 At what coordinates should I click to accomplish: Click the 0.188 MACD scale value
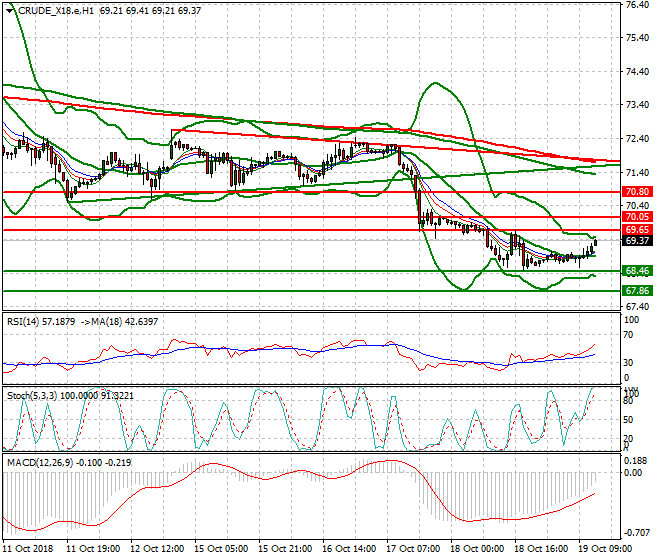pyautogui.click(x=636, y=461)
